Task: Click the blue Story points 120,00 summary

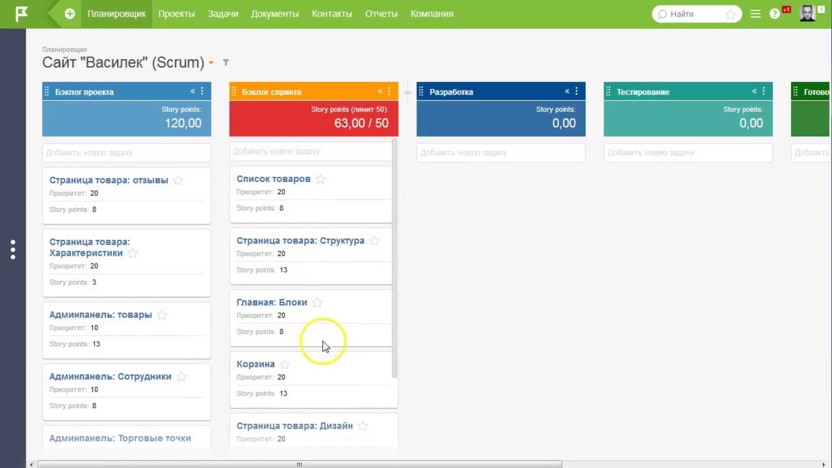Action: coord(126,118)
